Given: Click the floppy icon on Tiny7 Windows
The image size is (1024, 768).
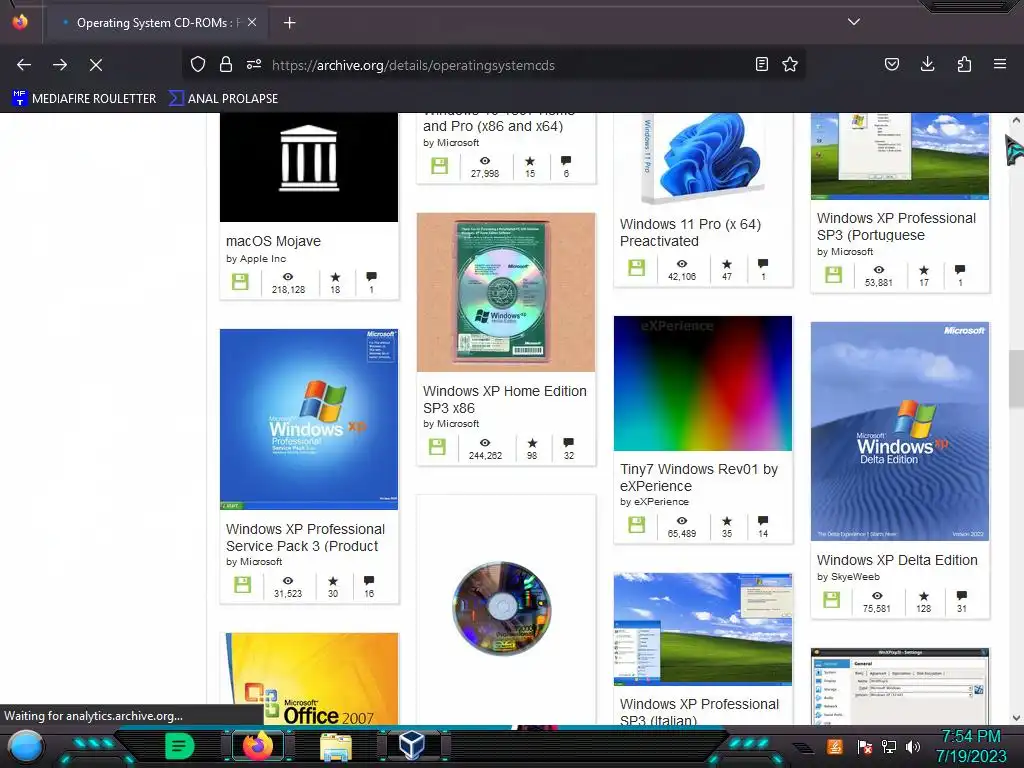Looking at the screenshot, I should tap(636, 524).
